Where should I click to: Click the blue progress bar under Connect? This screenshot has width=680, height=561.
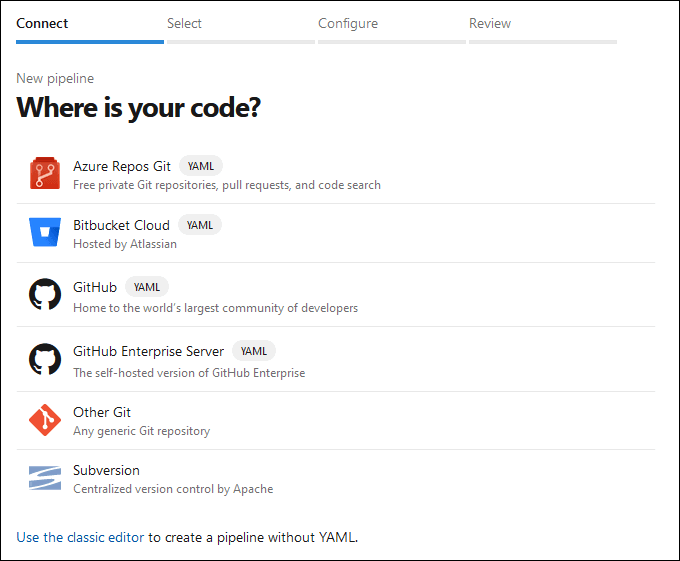click(x=90, y=42)
